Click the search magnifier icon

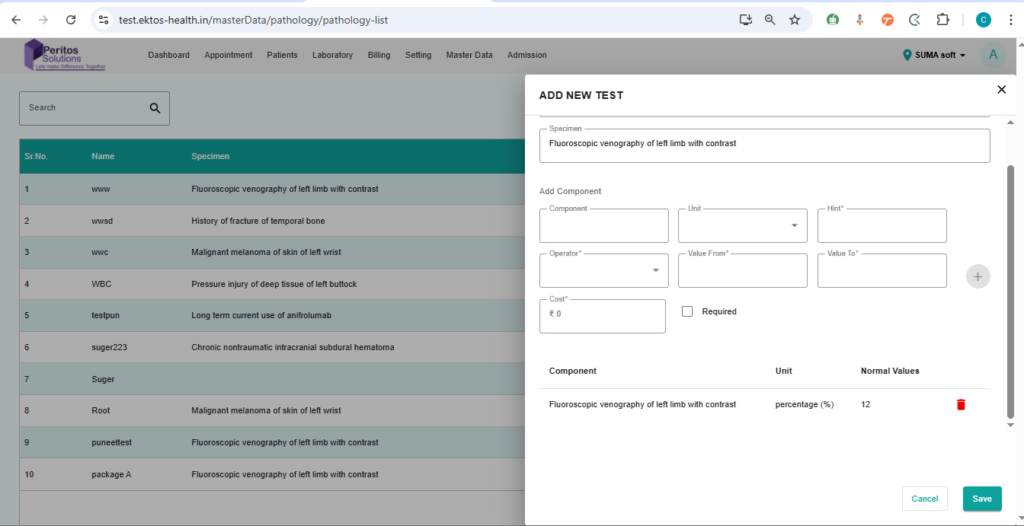(155, 108)
